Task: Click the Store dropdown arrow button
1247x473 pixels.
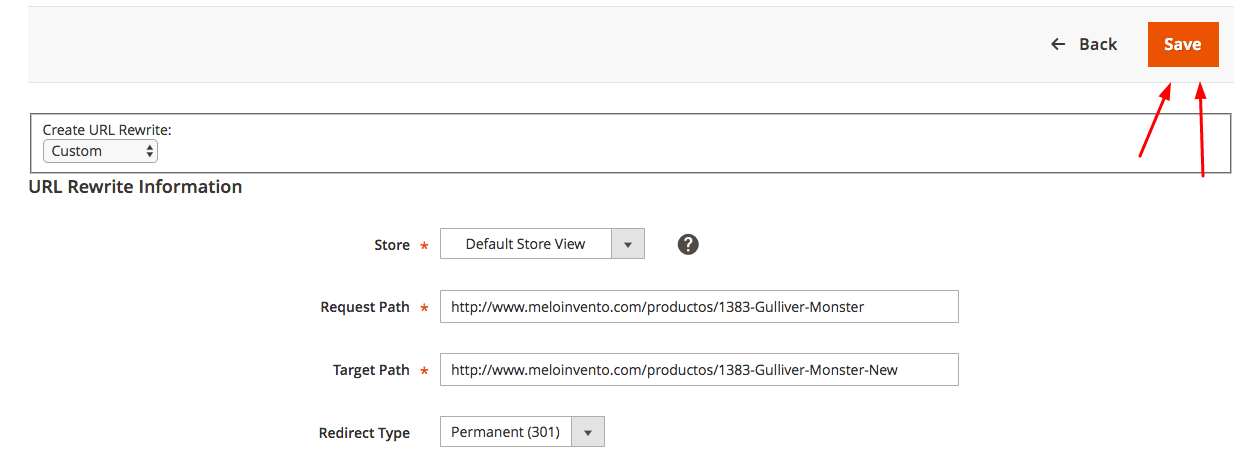Action: click(x=628, y=244)
